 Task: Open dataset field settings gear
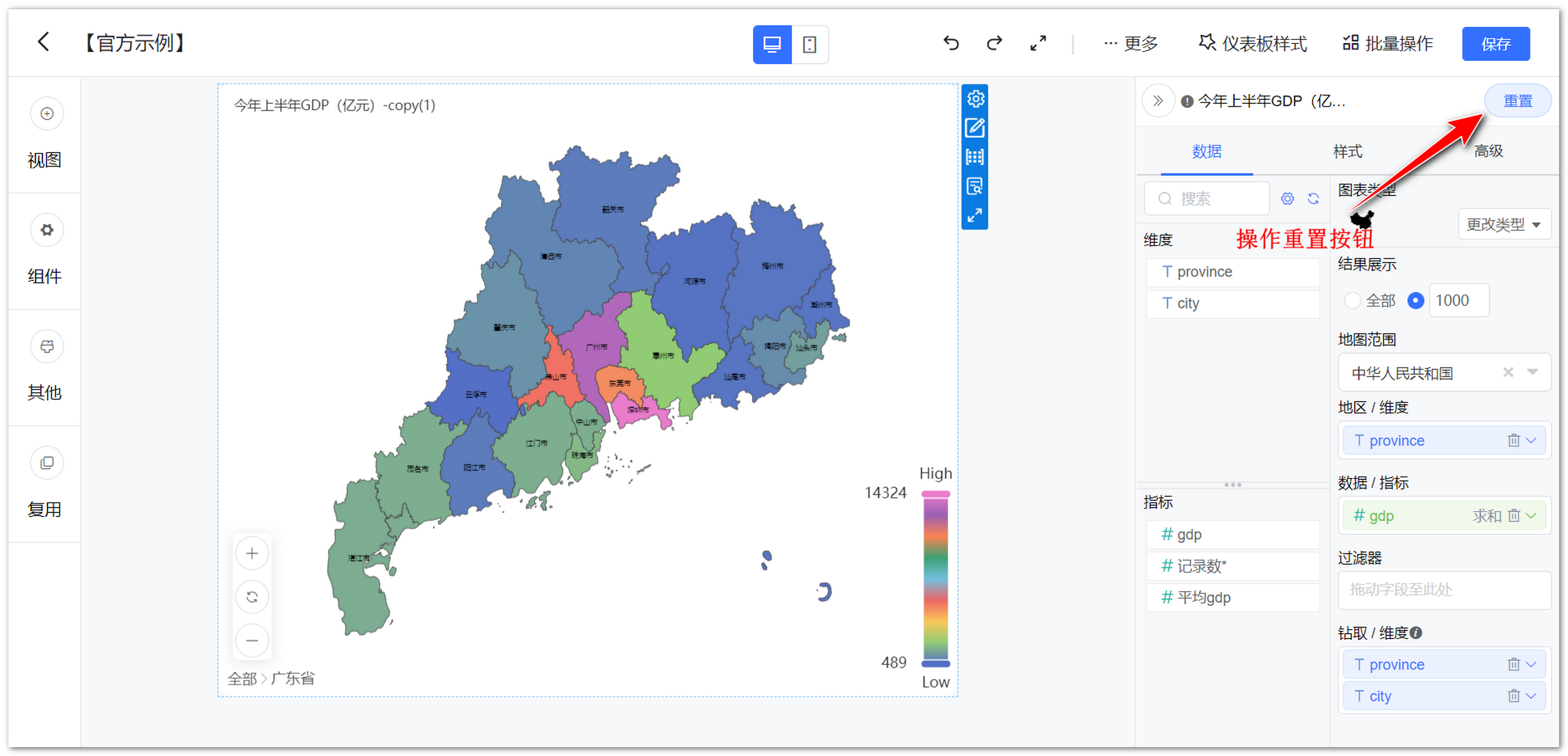click(1287, 198)
